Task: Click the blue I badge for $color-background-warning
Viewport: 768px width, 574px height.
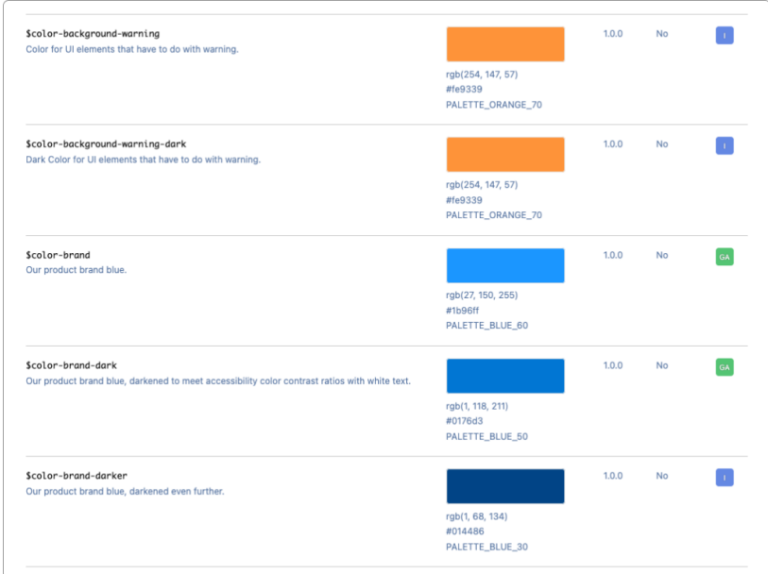Action: click(724, 35)
